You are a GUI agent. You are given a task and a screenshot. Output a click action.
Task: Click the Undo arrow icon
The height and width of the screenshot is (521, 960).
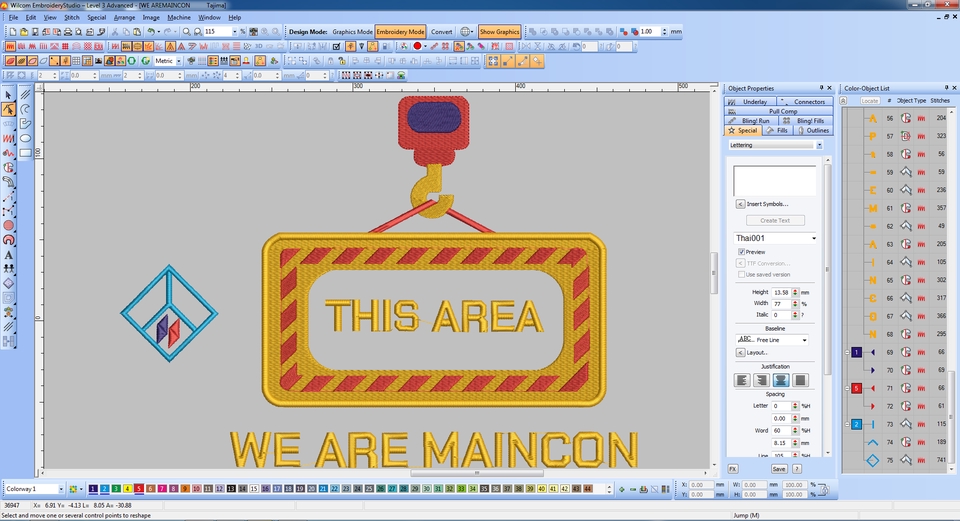[150, 31]
